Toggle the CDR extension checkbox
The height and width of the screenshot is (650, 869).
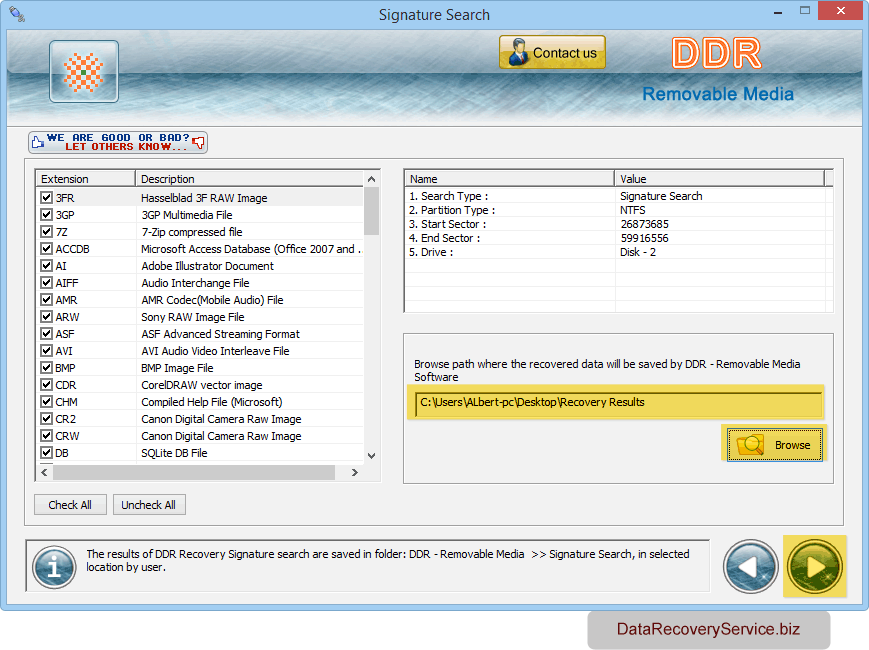point(47,385)
